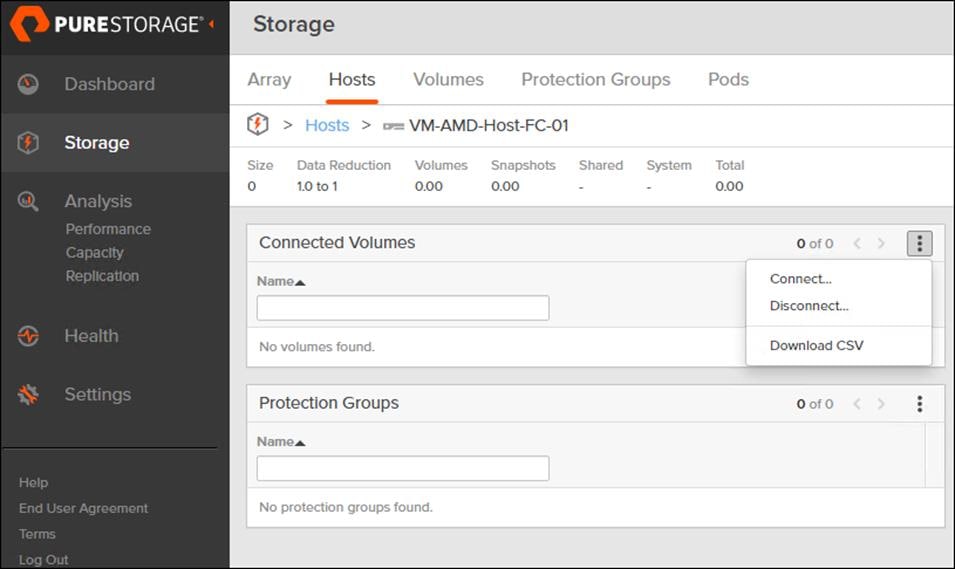The width and height of the screenshot is (955, 569).
Task: Select Disconnect... from the dropdown menu
Action: [x=809, y=306]
